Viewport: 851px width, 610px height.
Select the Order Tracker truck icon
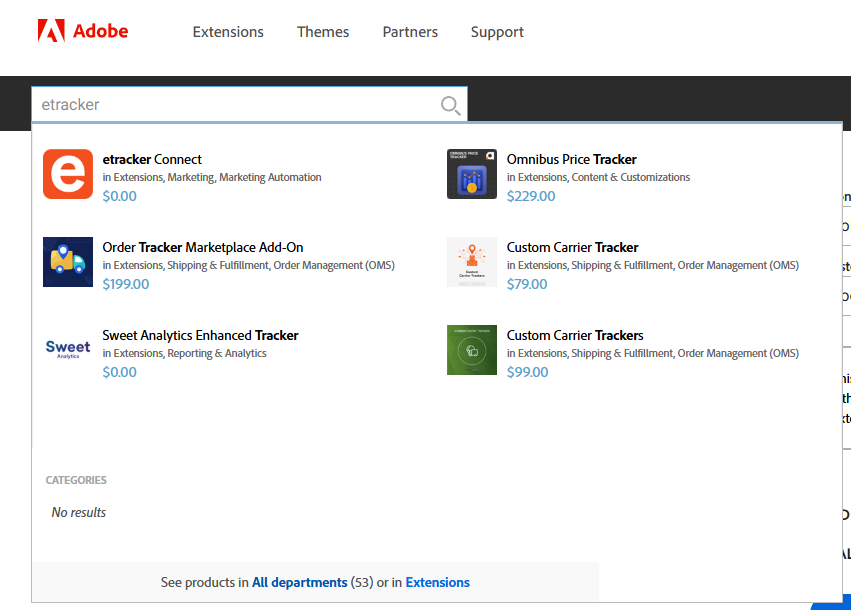(68, 262)
